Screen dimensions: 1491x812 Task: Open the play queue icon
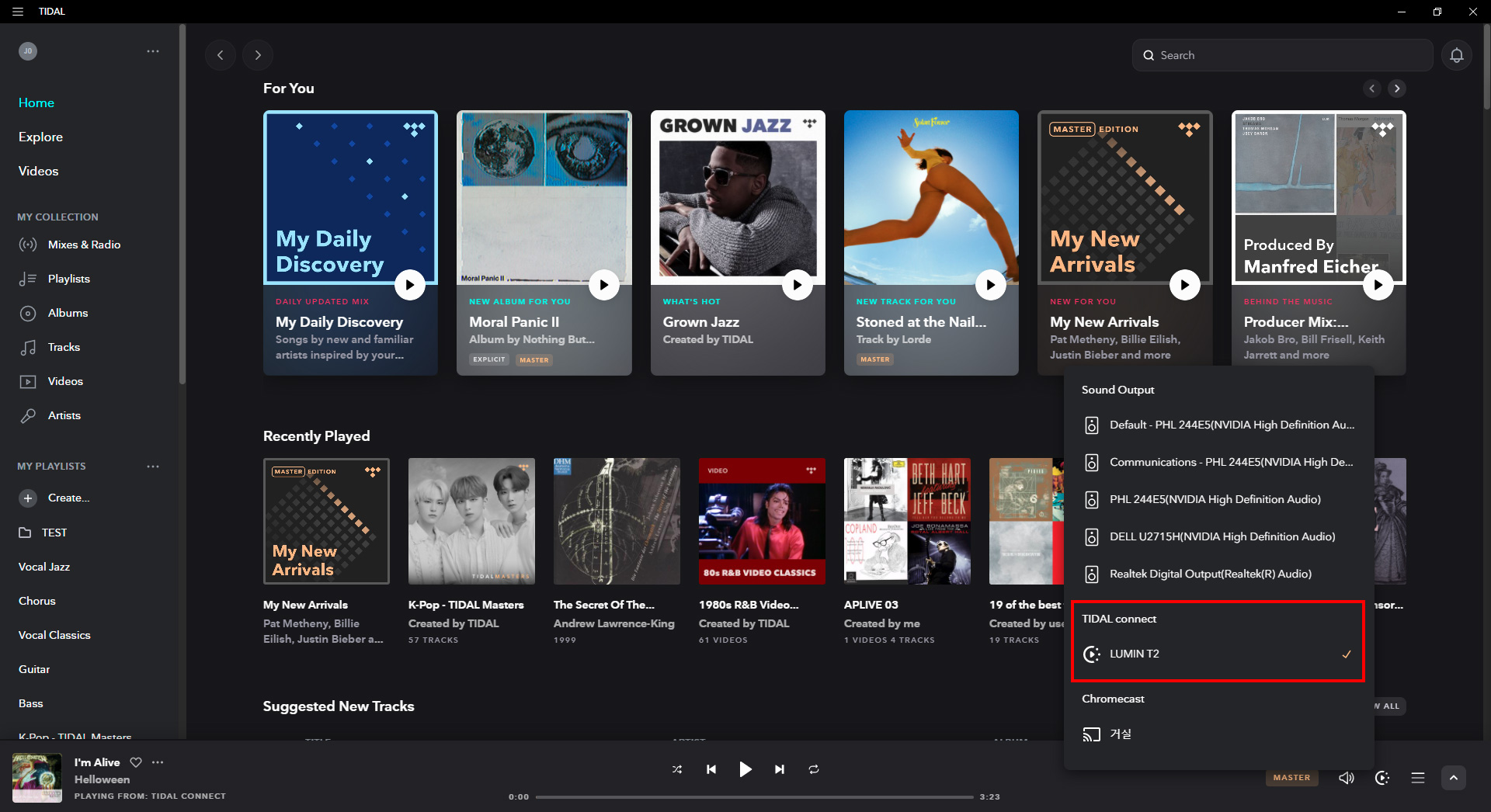(x=1418, y=778)
